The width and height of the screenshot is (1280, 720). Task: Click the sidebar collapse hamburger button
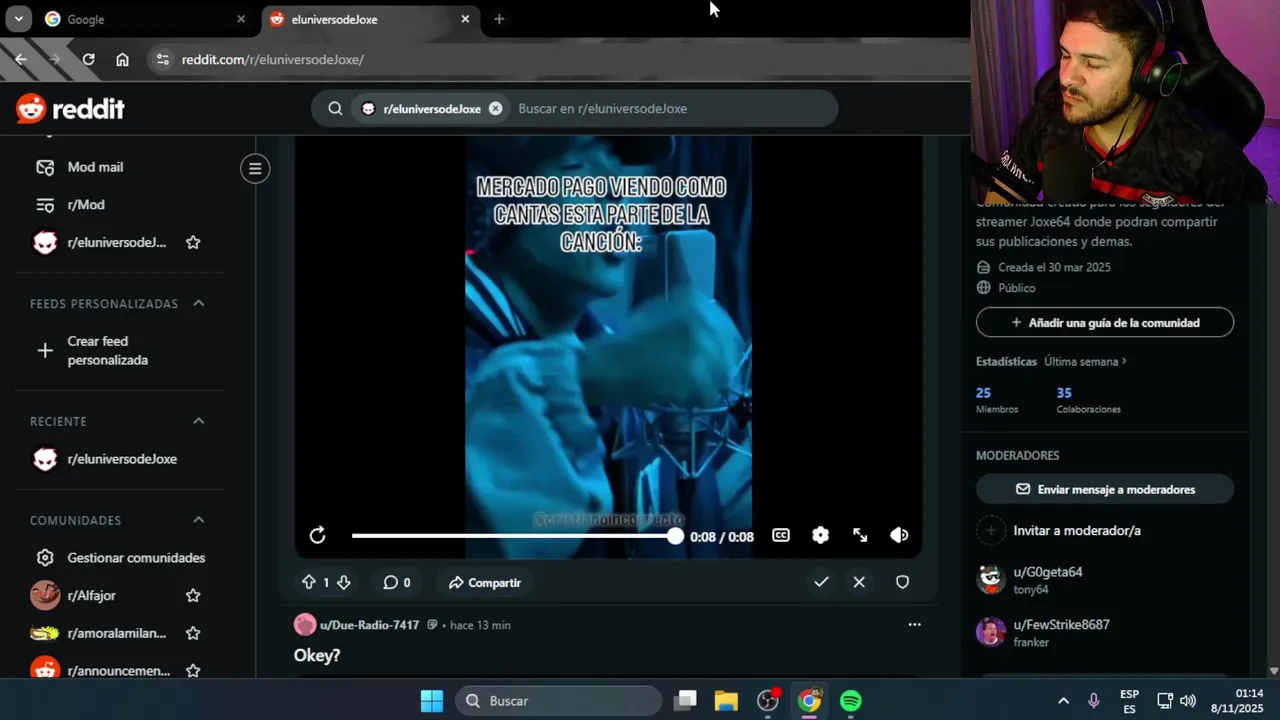tap(255, 169)
